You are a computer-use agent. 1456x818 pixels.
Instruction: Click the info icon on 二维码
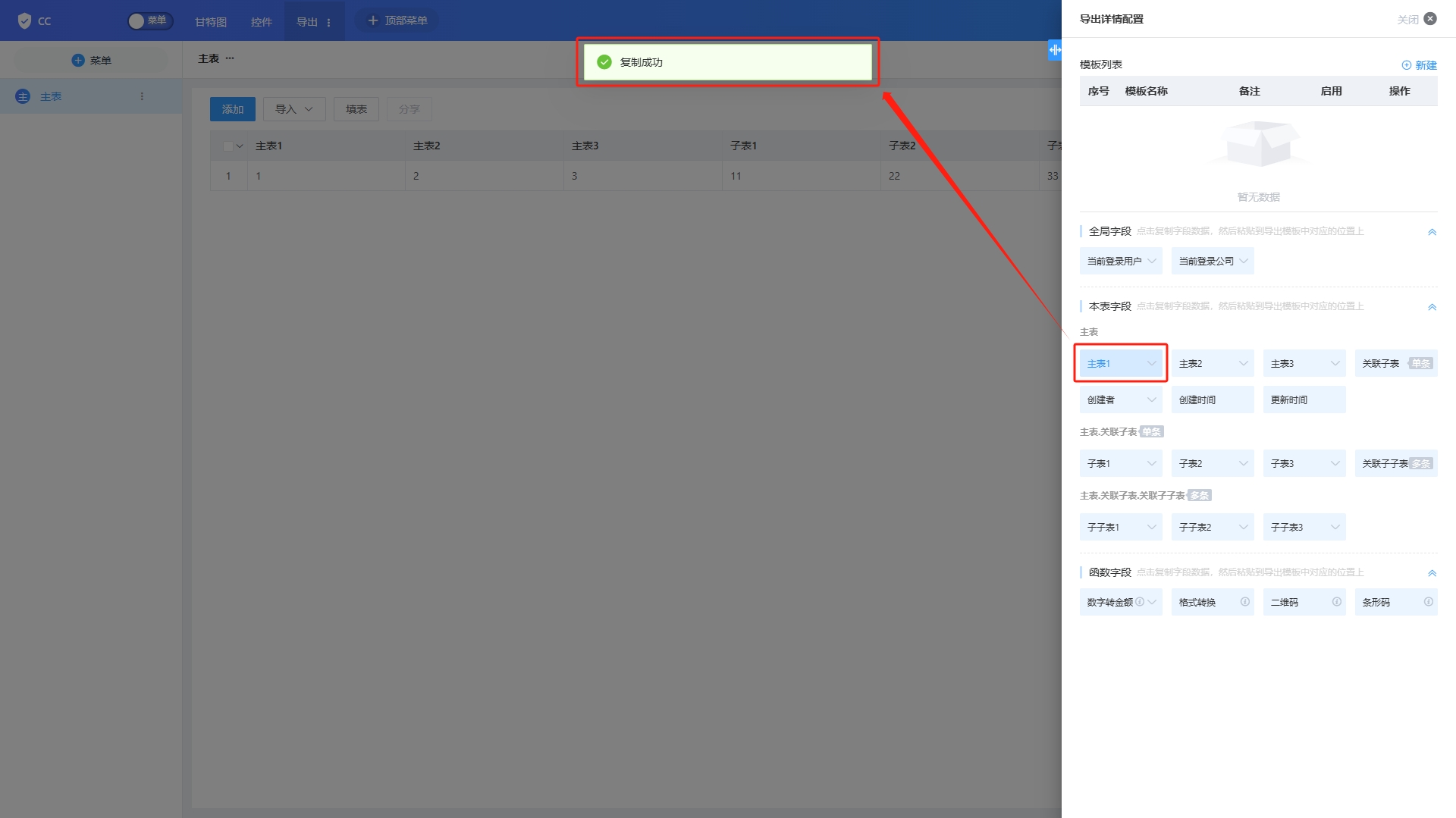[x=1336, y=601]
